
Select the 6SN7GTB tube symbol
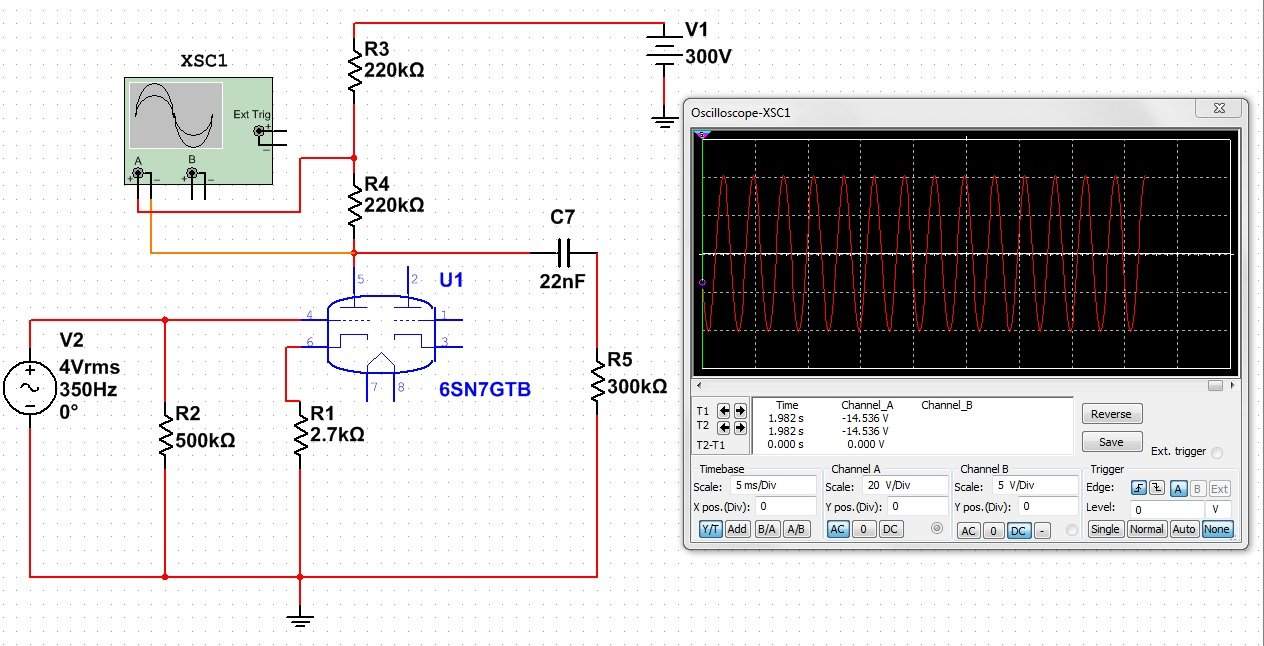[384, 334]
